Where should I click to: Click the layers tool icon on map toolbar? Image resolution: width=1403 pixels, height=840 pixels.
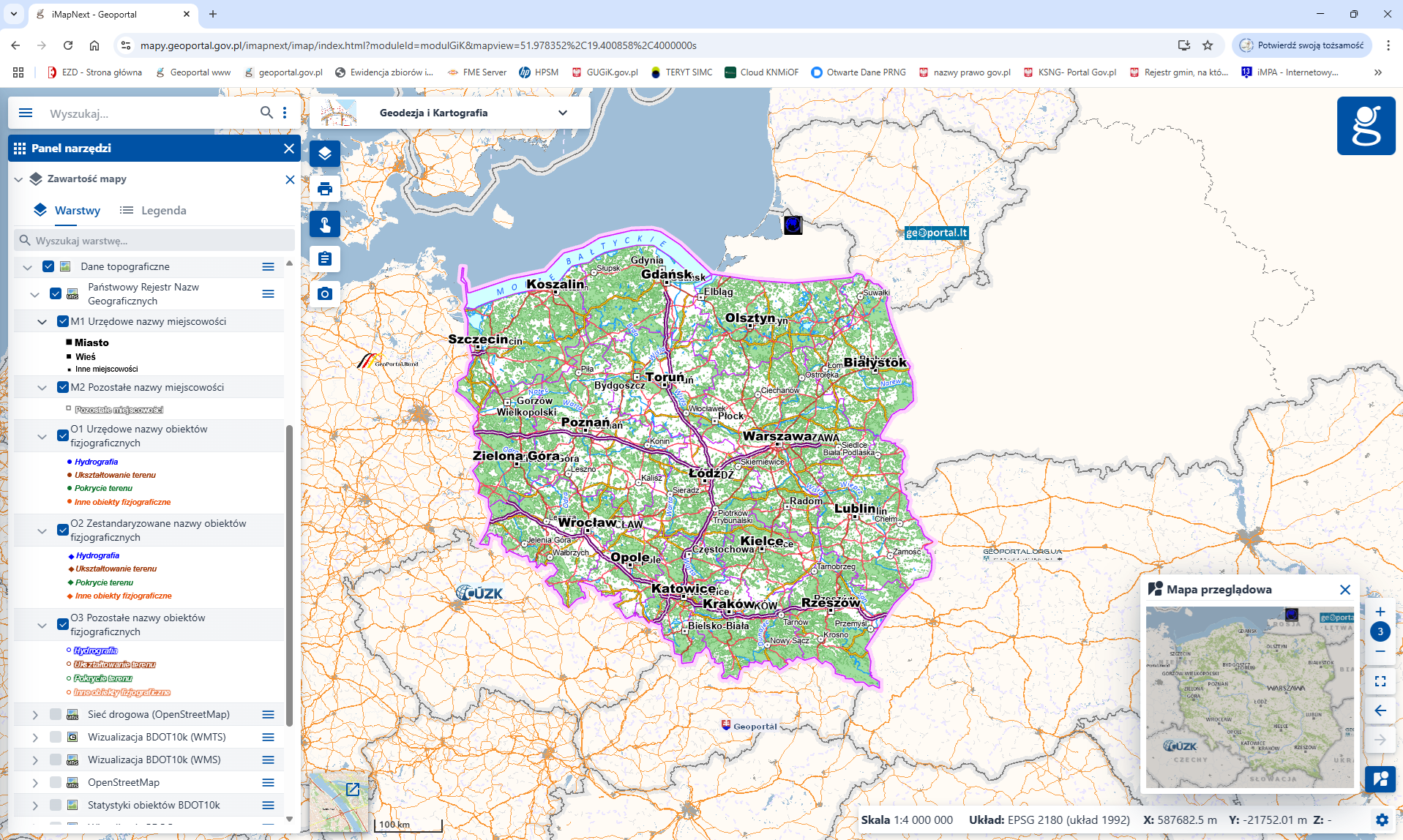pos(325,154)
